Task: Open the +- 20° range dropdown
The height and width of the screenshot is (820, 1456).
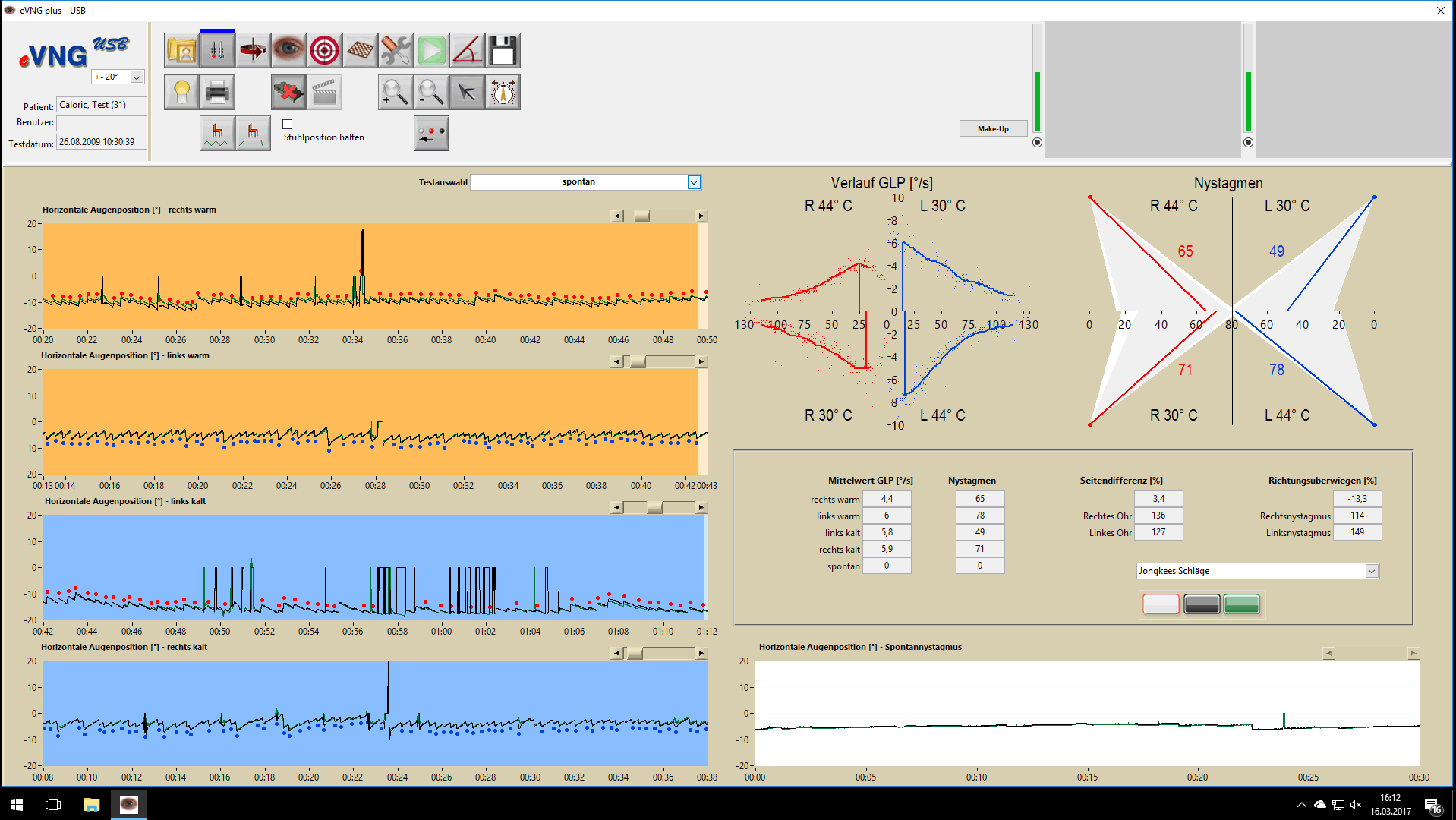Action: coord(137,77)
